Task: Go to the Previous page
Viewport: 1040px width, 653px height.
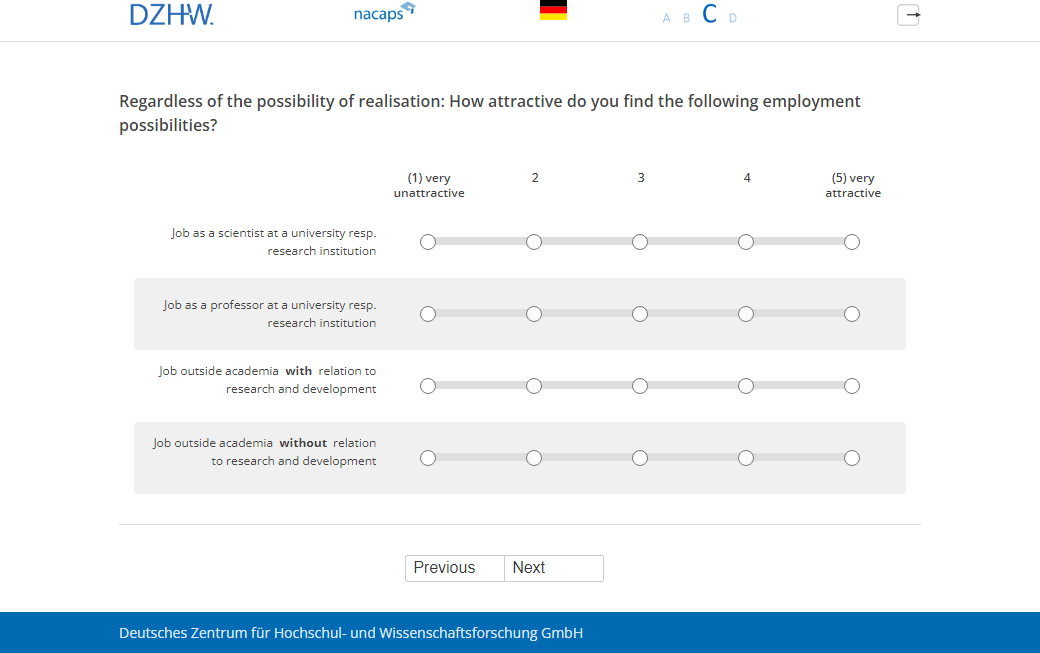Action: [454, 568]
